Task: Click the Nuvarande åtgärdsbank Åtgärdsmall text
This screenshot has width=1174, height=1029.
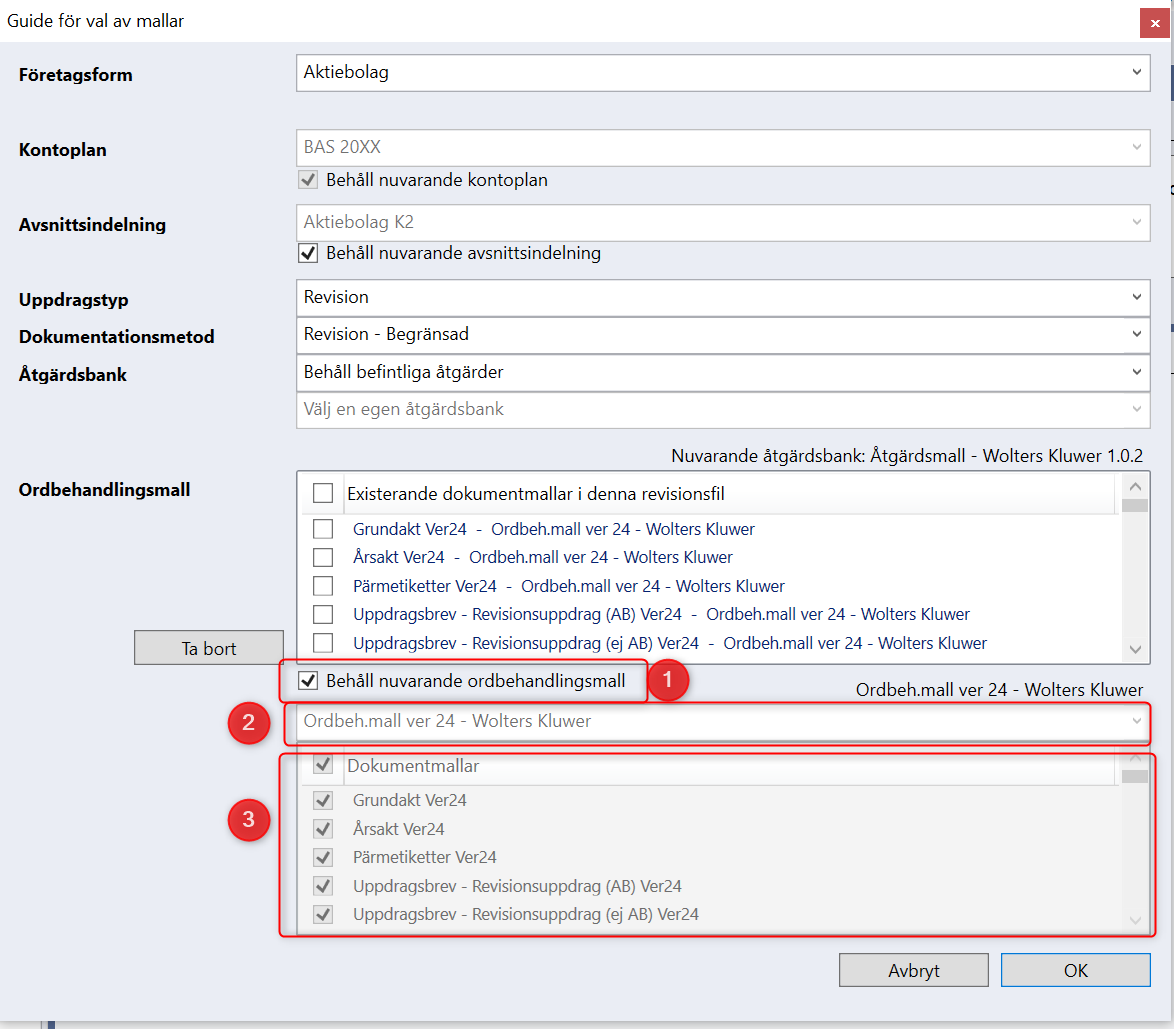Action: click(907, 456)
